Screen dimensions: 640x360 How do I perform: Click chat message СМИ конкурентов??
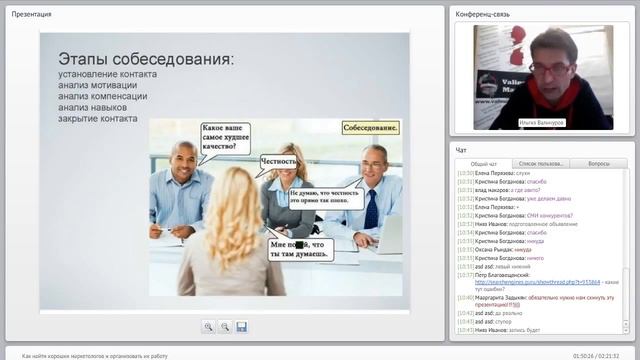[x=515, y=216]
